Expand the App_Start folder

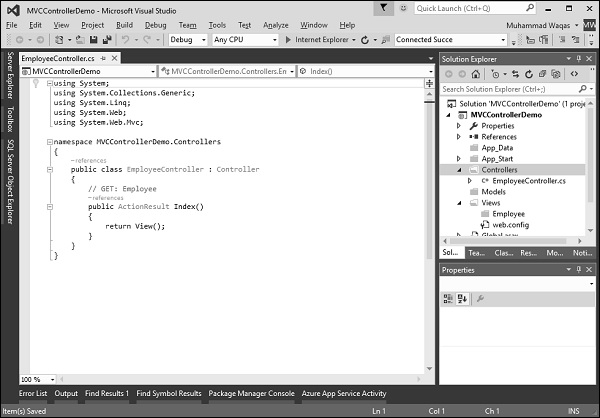[459, 159]
